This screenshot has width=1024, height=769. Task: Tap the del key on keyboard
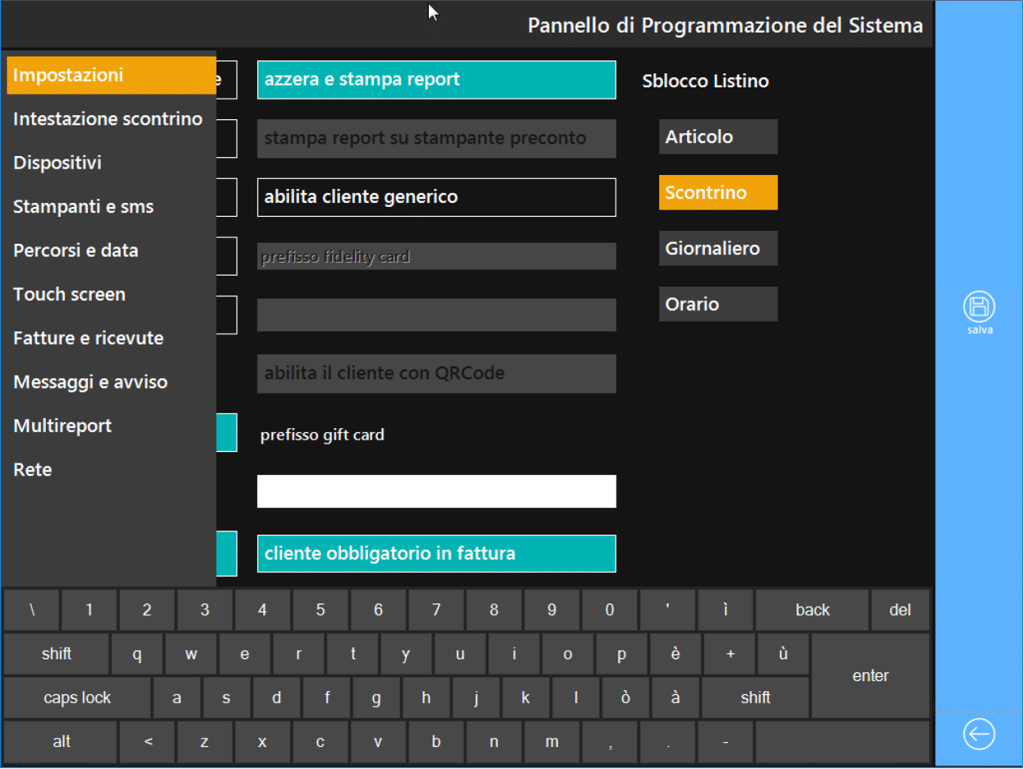tap(900, 610)
